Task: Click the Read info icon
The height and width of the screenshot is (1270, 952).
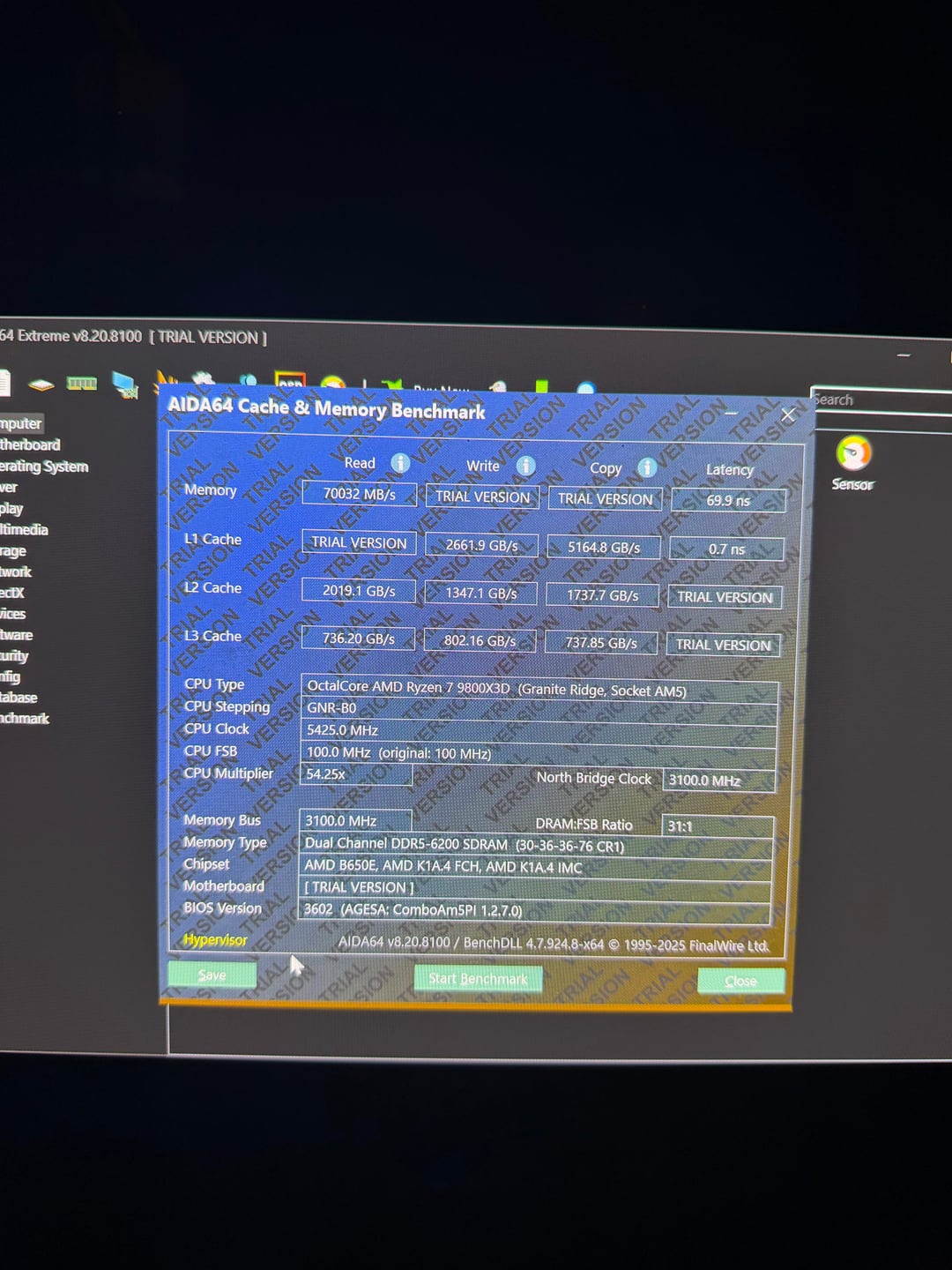Action: [x=400, y=463]
